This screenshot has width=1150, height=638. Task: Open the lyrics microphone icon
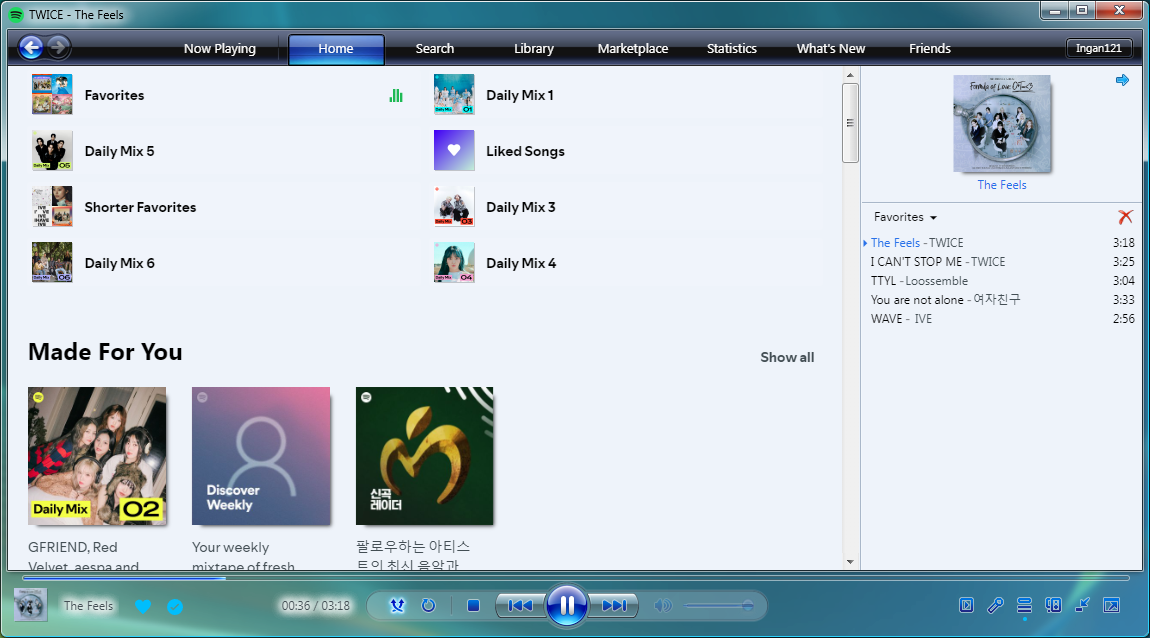point(995,605)
